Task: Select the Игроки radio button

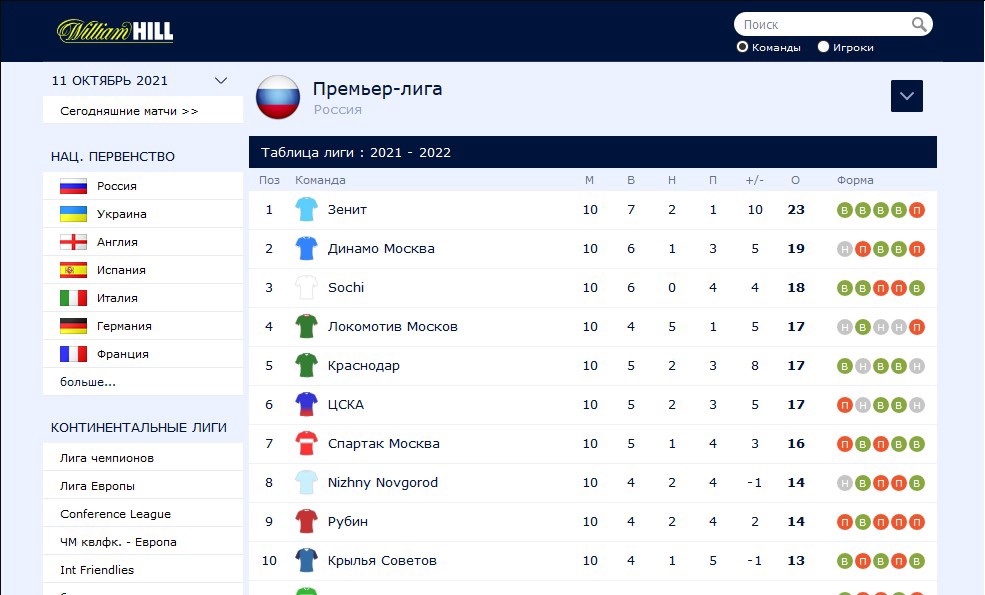Action: (x=824, y=47)
